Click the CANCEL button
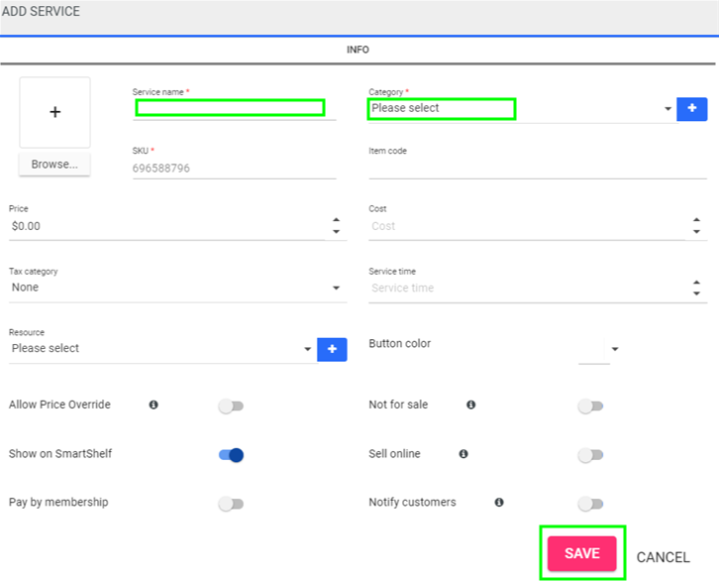This screenshot has width=719, height=586. coord(663,557)
